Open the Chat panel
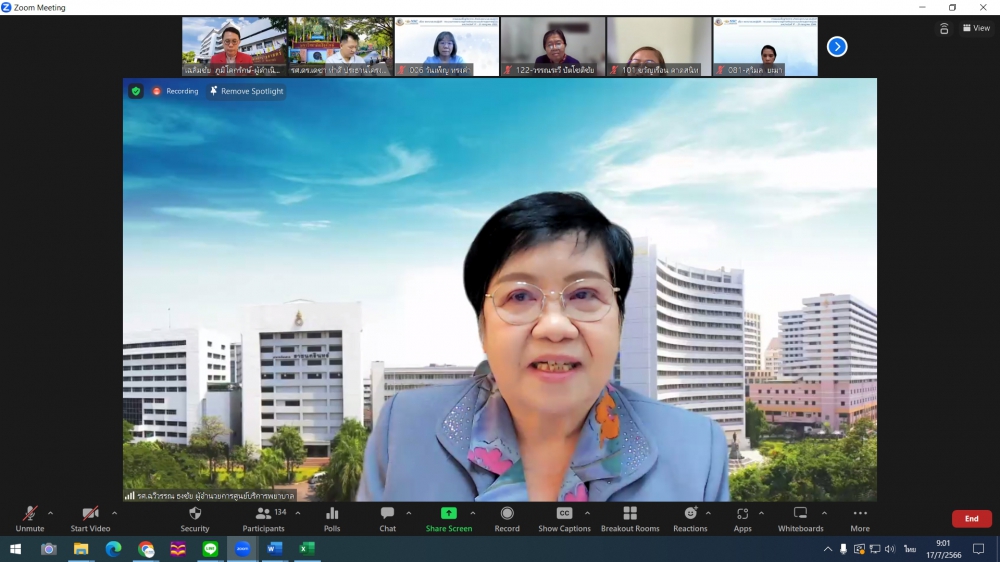The height and width of the screenshot is (562, 1000). pyautogui.click(x=387, y=518)
